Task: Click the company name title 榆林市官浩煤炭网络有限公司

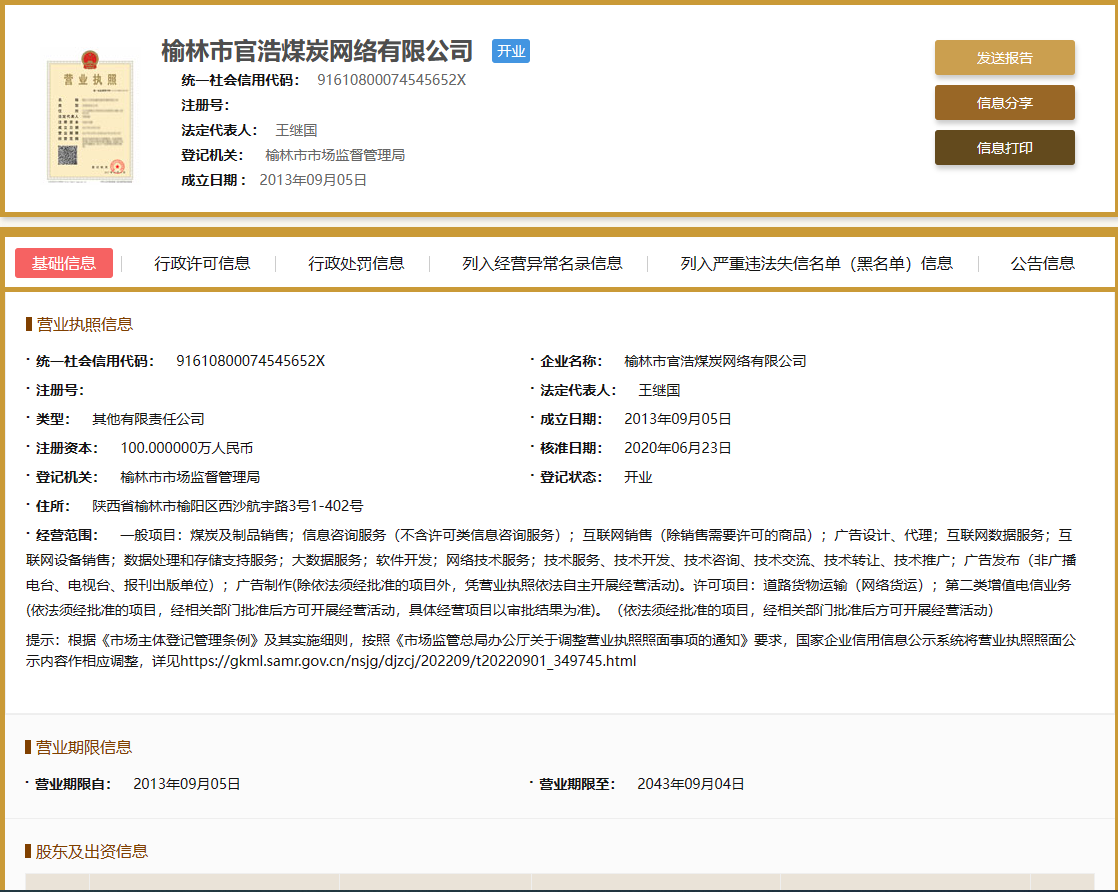Action: (x=317, y=51)
